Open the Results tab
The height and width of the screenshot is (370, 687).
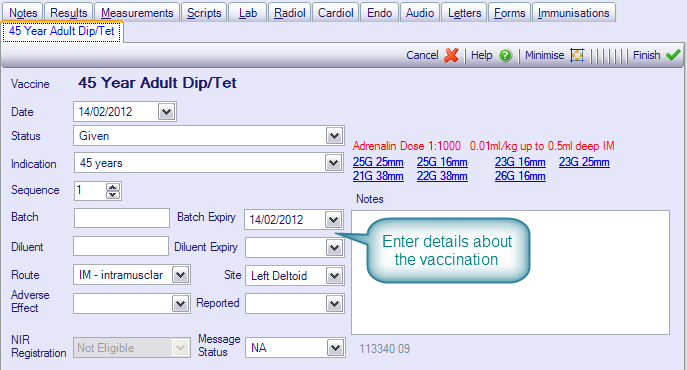[68, 13]
